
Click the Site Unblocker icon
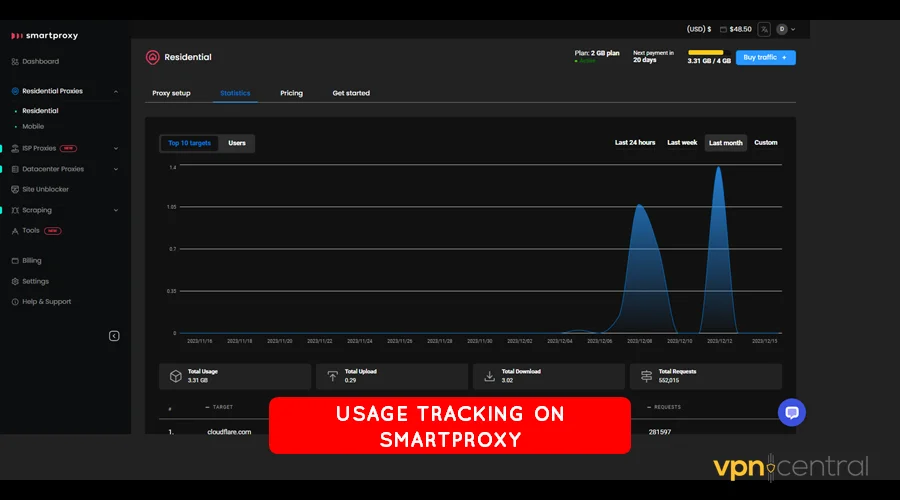tap(15, 189)
